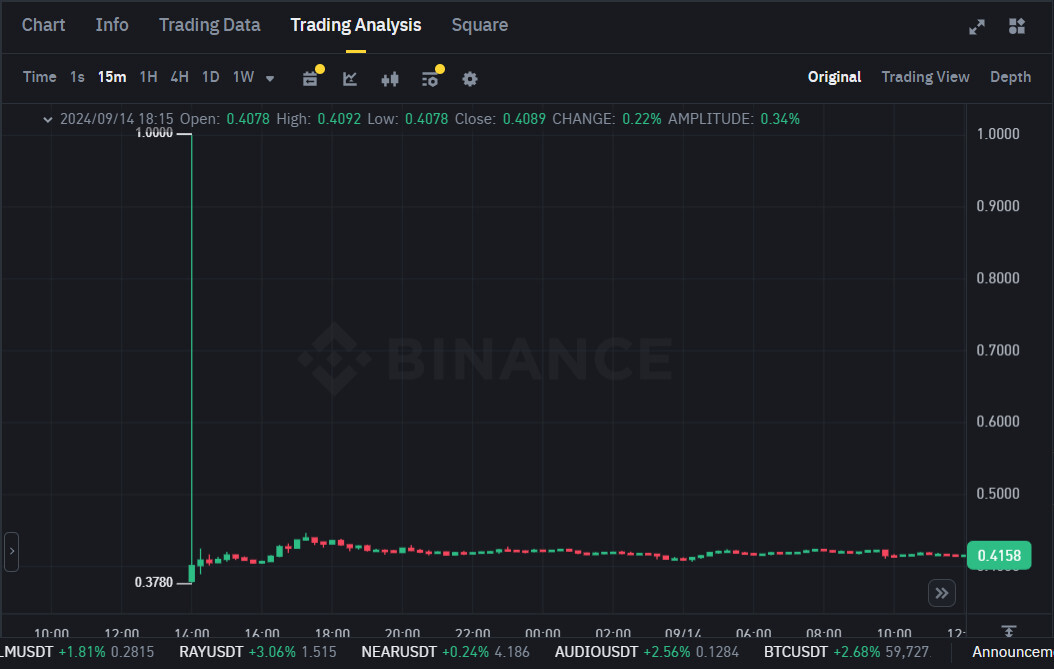Switch chart to 1s interval

coord(77,77)
